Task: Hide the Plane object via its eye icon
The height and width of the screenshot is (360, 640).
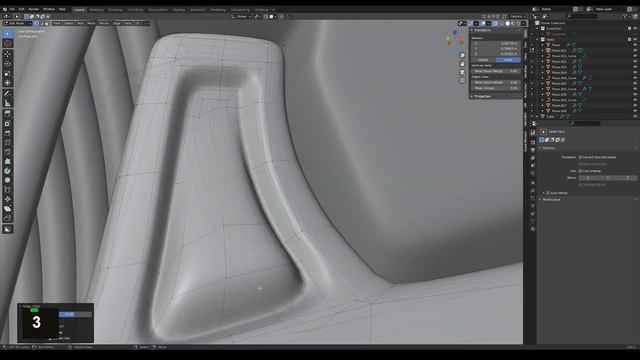Action: pyautogui.click(x=635, y=45)
